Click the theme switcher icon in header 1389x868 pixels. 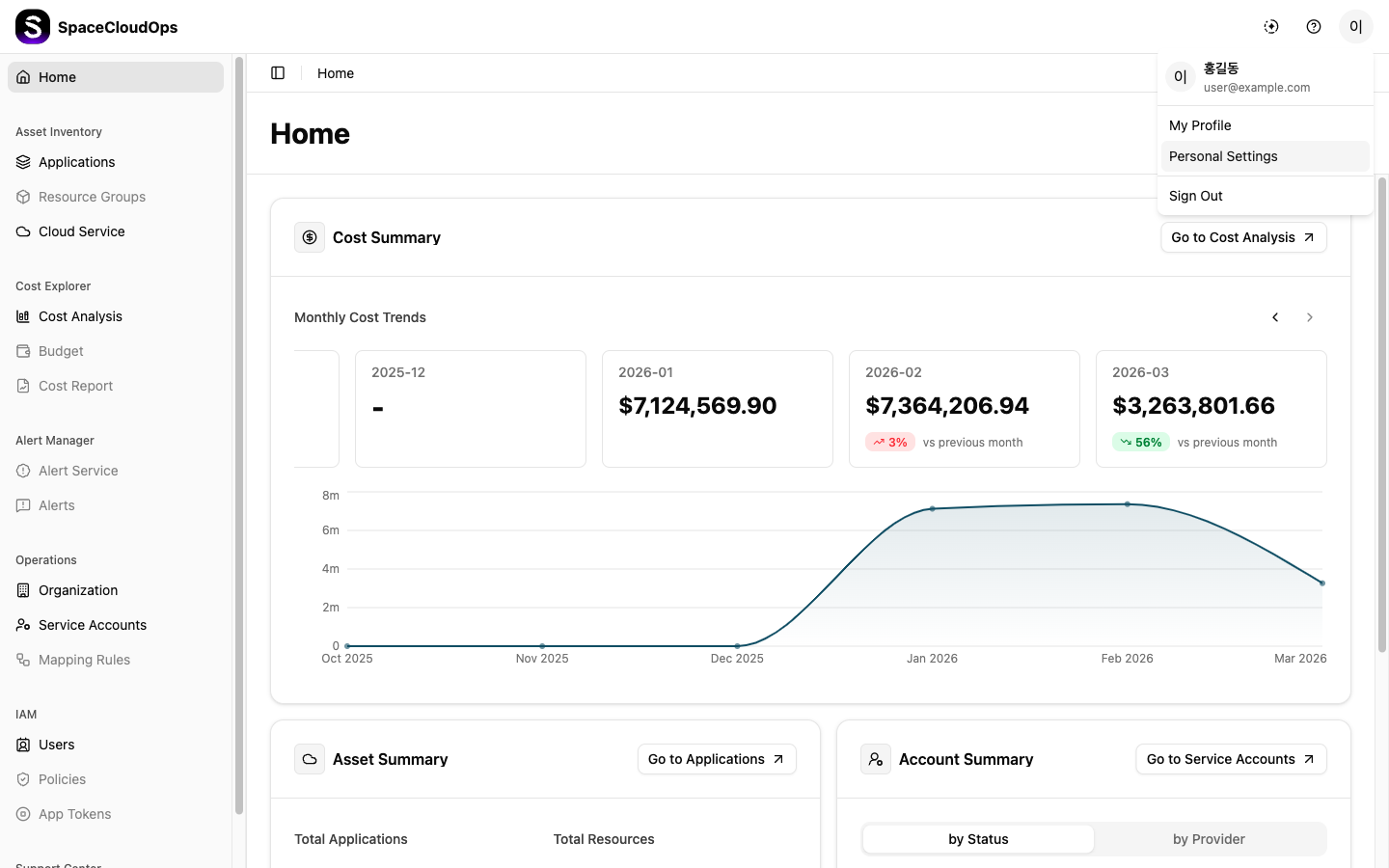pos(1271,27)
